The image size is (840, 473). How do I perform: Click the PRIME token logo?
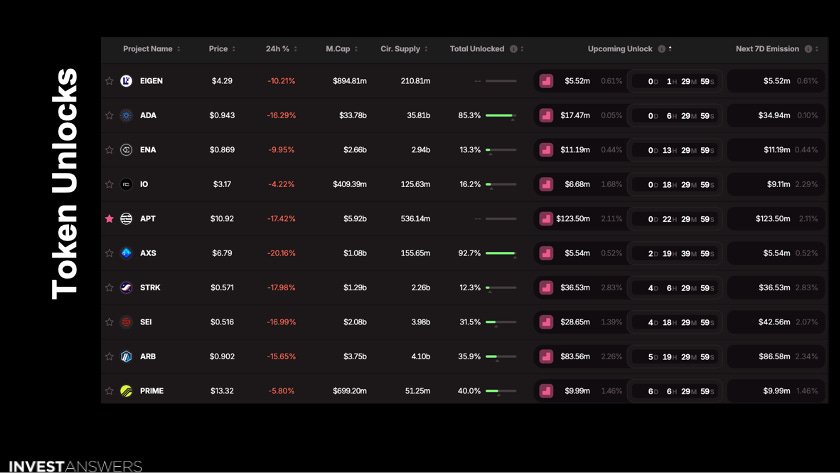(126, 391)
